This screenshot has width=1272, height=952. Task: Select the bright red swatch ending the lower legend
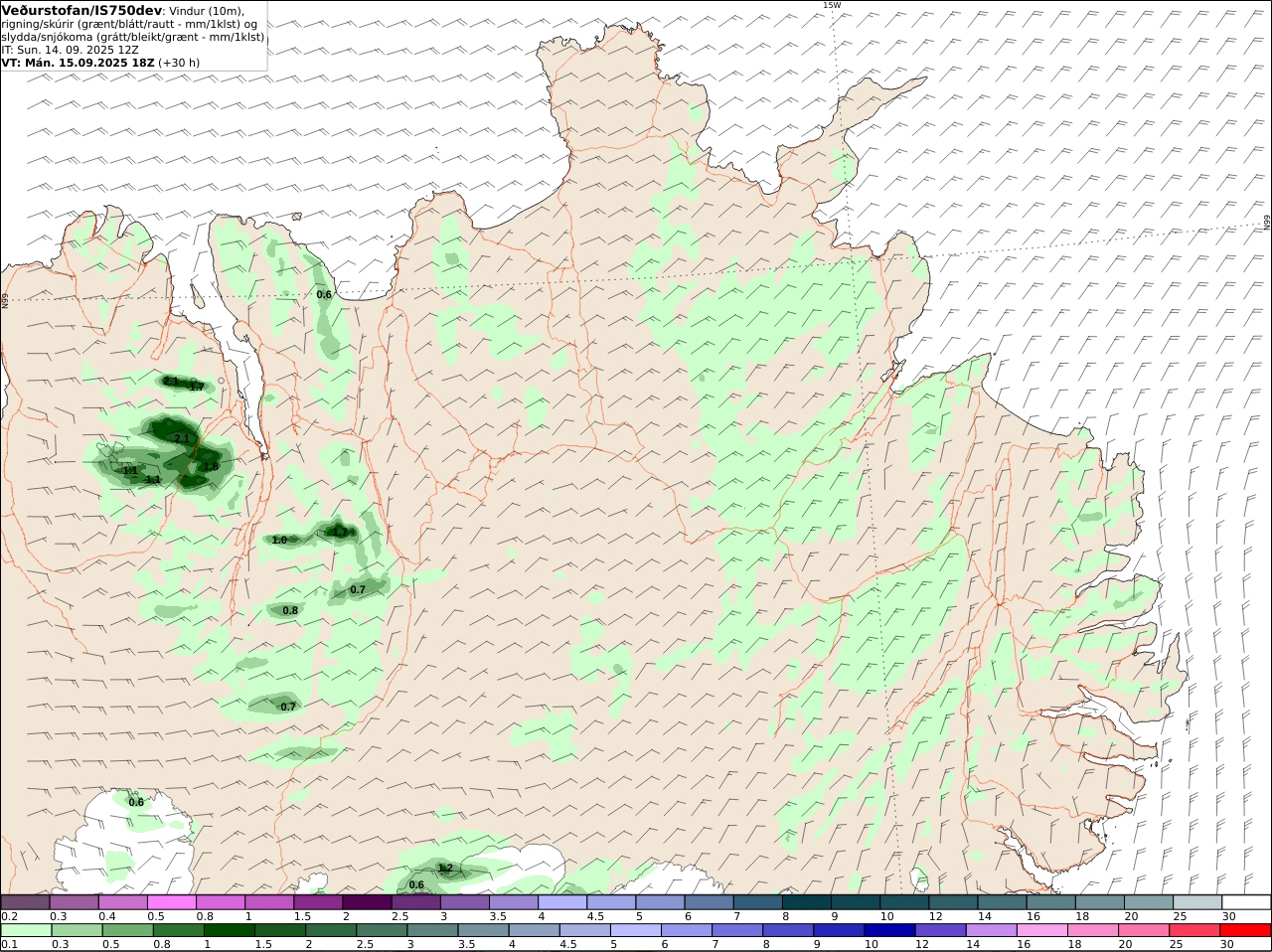pos(1246,929)
